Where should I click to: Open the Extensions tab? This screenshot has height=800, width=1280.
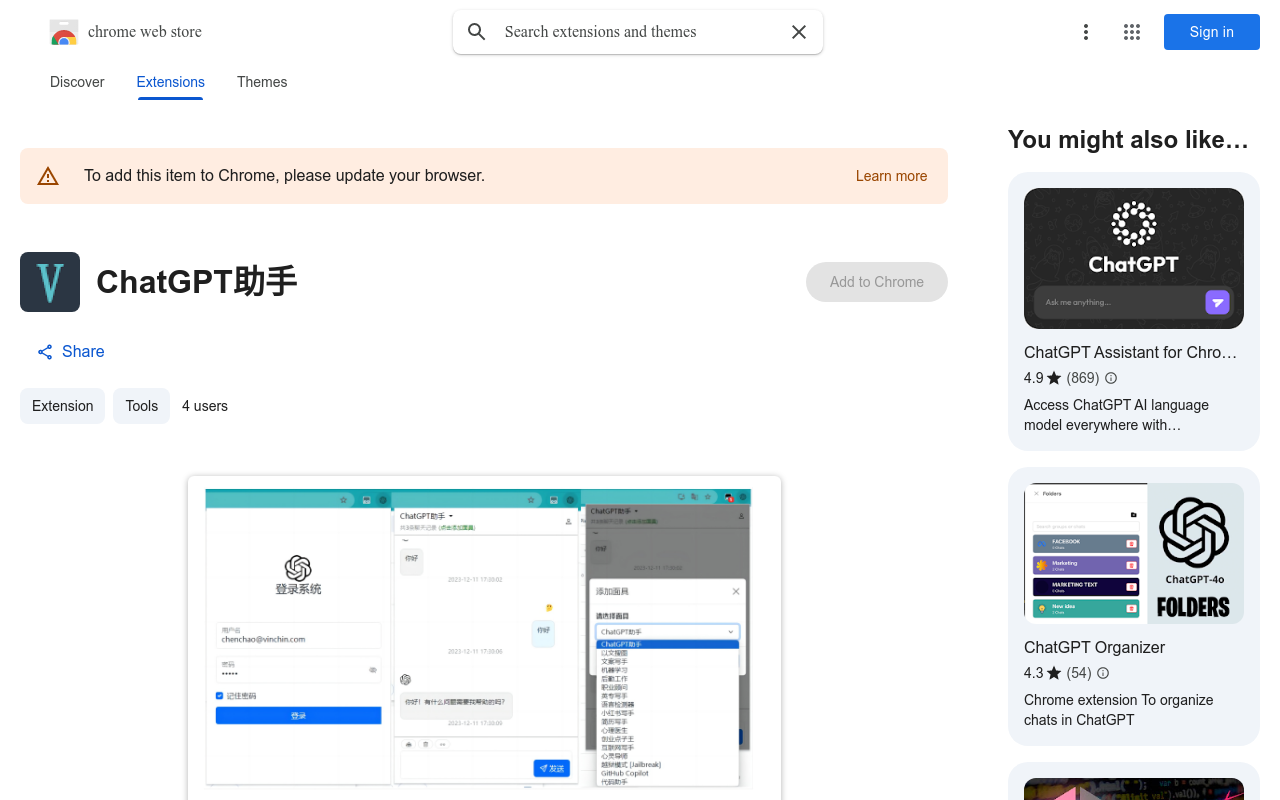[170, 82]
